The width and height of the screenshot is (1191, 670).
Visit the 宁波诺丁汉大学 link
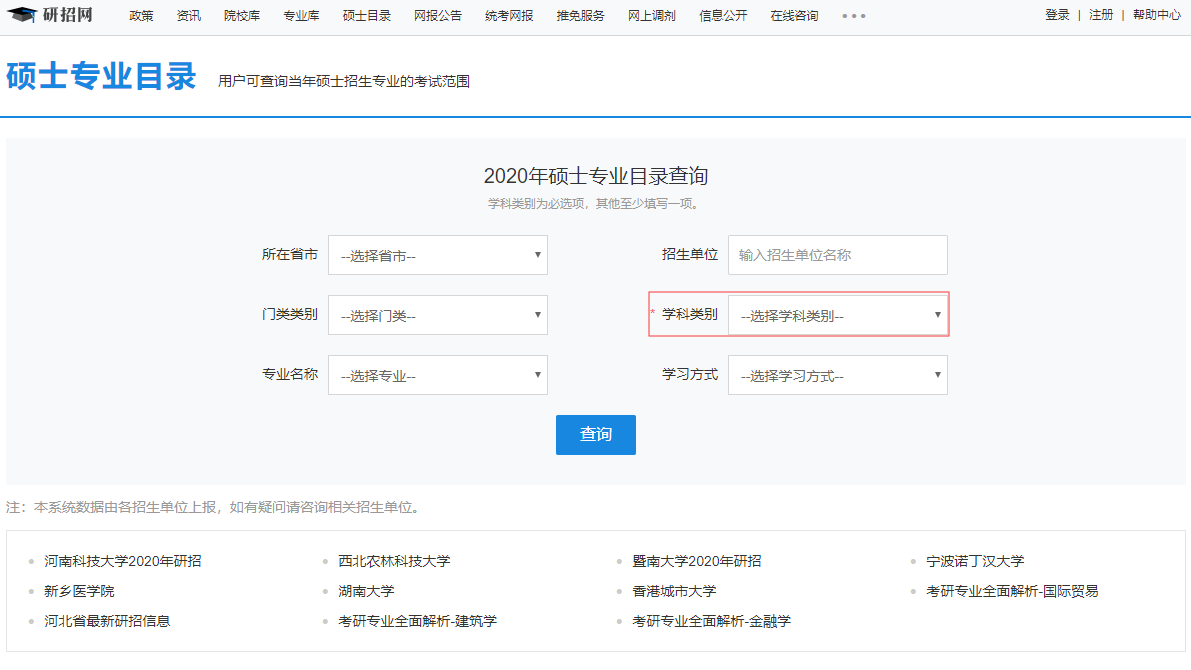(x=975, y=561)
